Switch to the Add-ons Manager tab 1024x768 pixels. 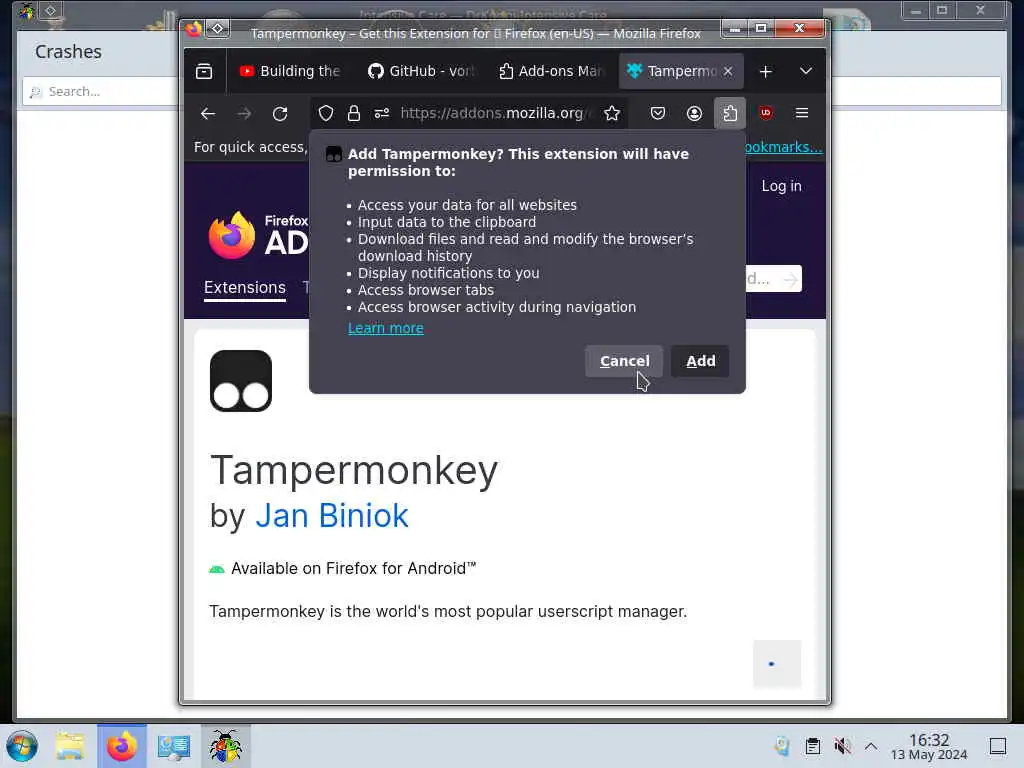pos(552,71)
